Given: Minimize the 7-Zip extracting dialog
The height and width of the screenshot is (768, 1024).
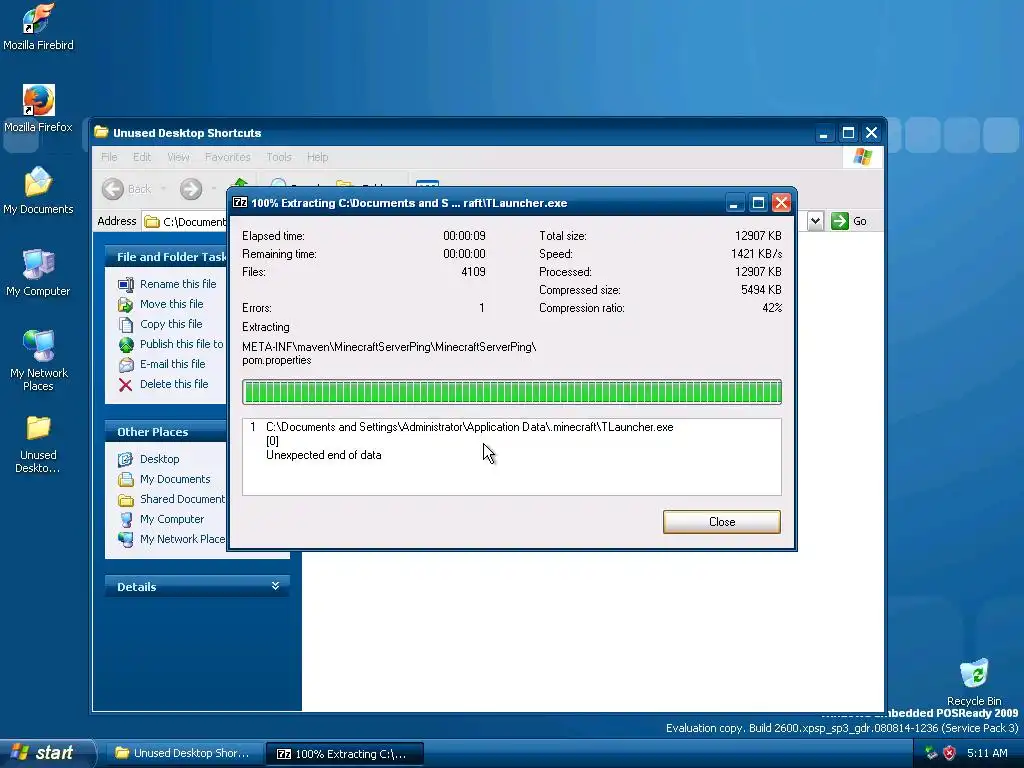Looking at the screenshot, I should tap(734, 203).
